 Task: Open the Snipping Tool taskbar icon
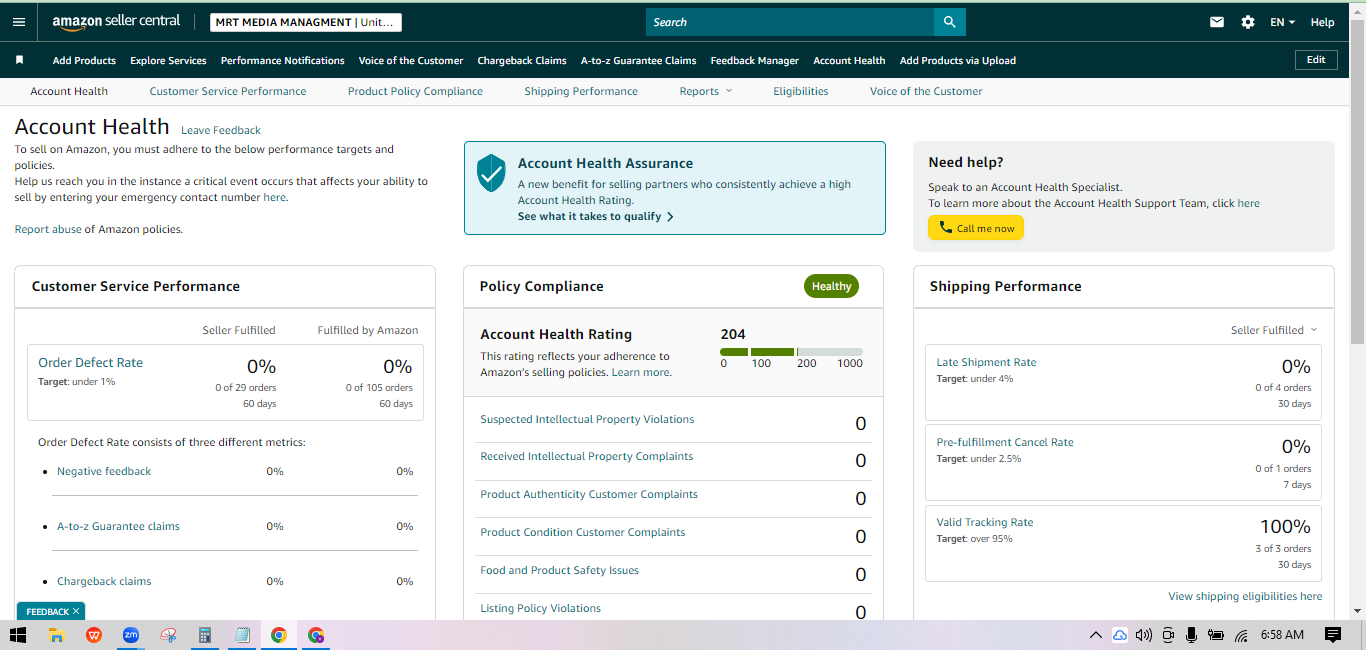click(168, 635)
